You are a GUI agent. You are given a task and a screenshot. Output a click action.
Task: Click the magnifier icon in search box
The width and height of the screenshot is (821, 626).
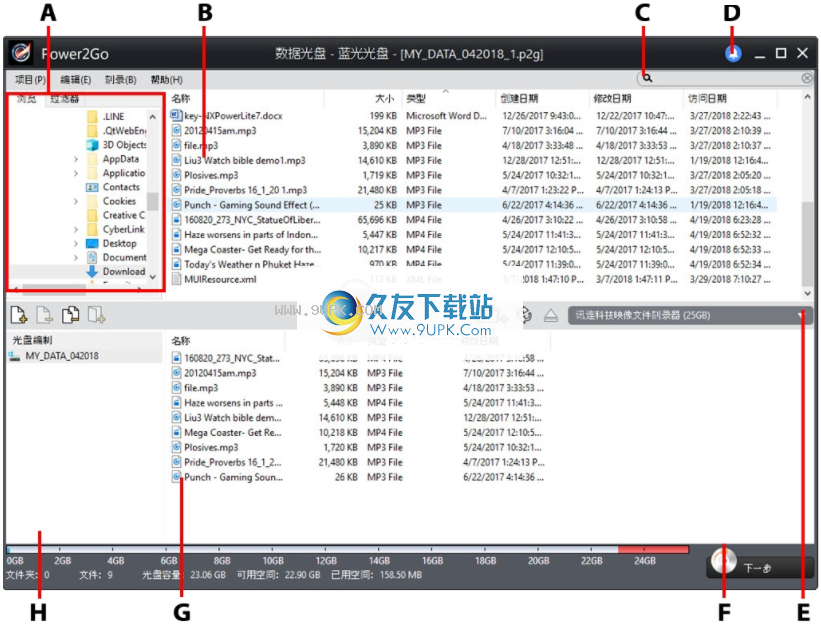click(648, 78)
